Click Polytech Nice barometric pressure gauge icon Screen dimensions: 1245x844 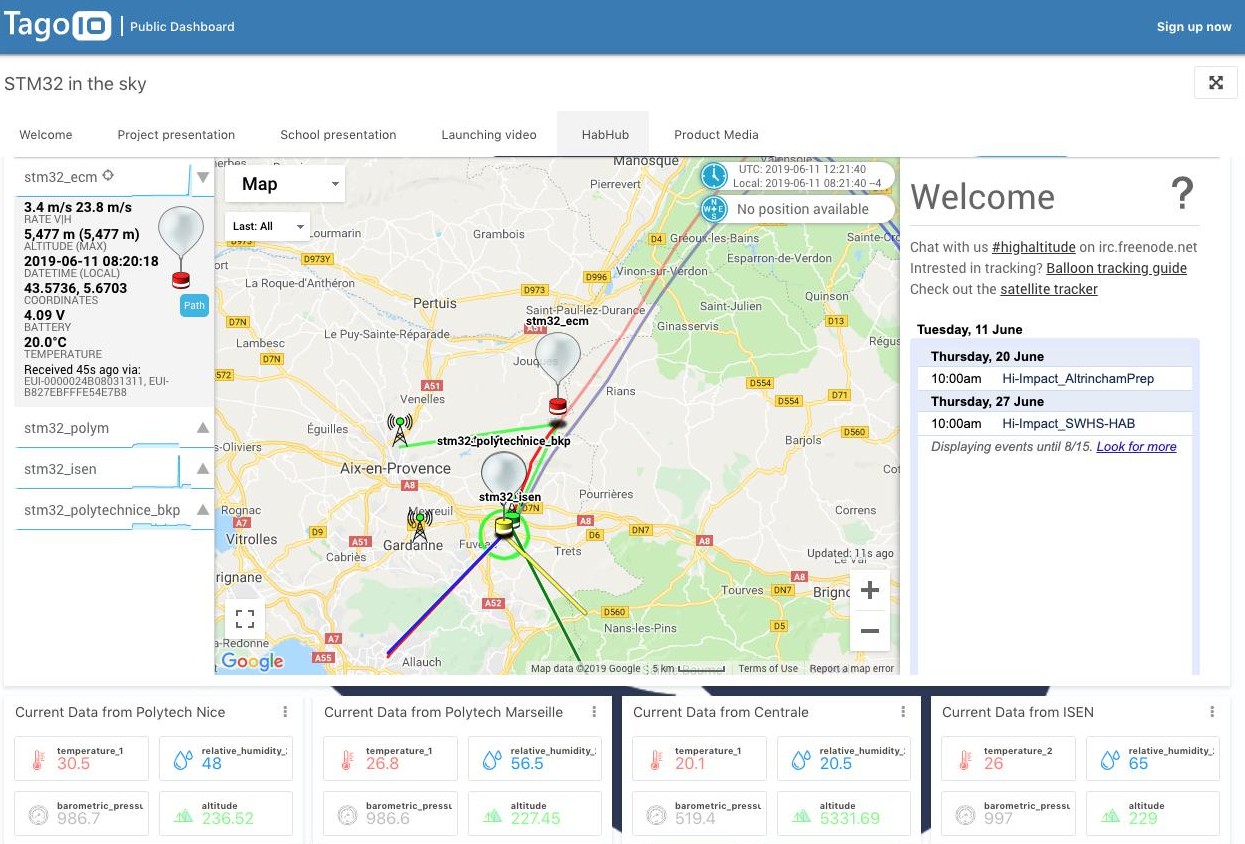[38, 814]
